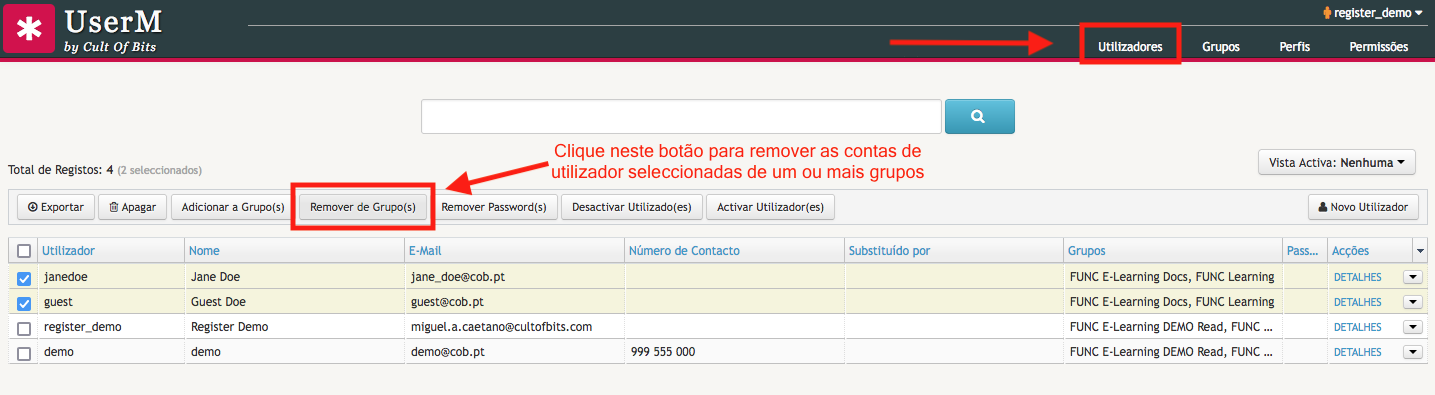
Task: Expand the action dropdown in demo row
Action: 1413,352
